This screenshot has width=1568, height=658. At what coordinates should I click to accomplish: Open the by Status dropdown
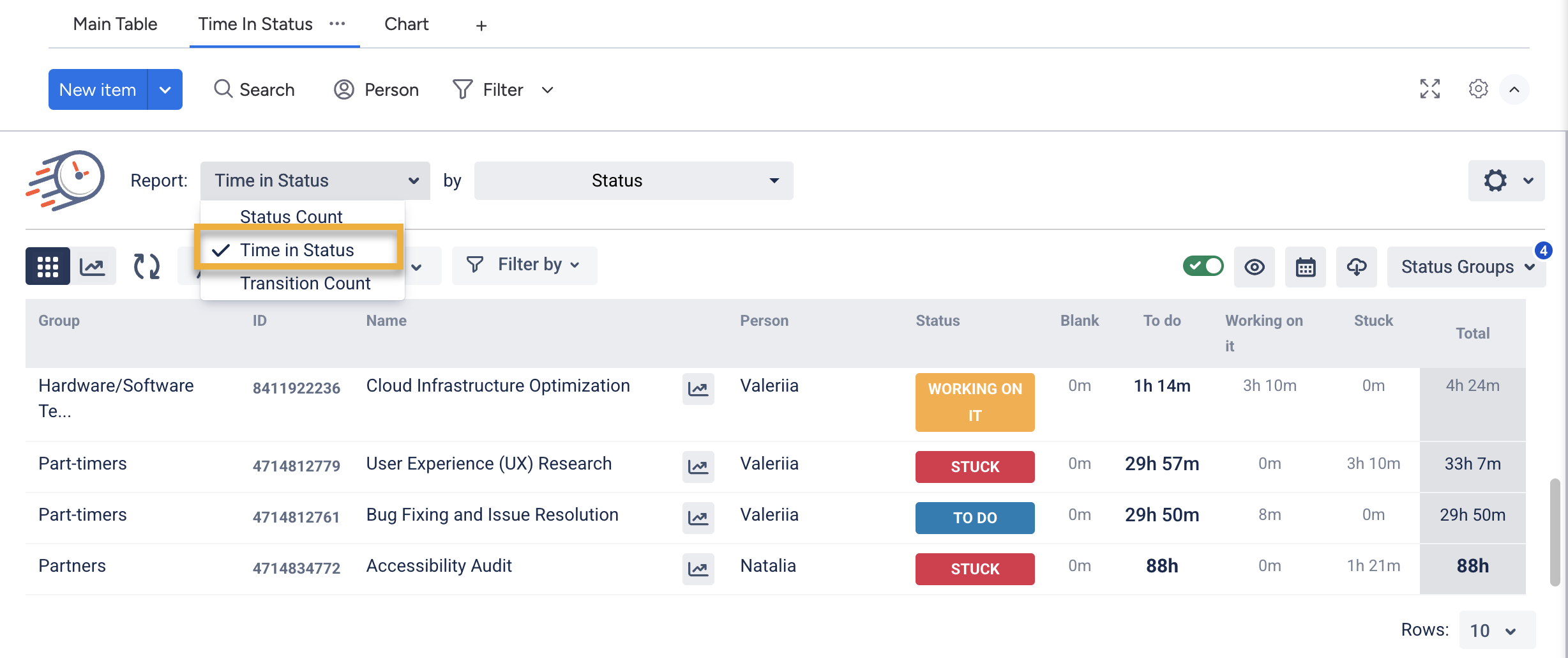(x=633, y=181)
